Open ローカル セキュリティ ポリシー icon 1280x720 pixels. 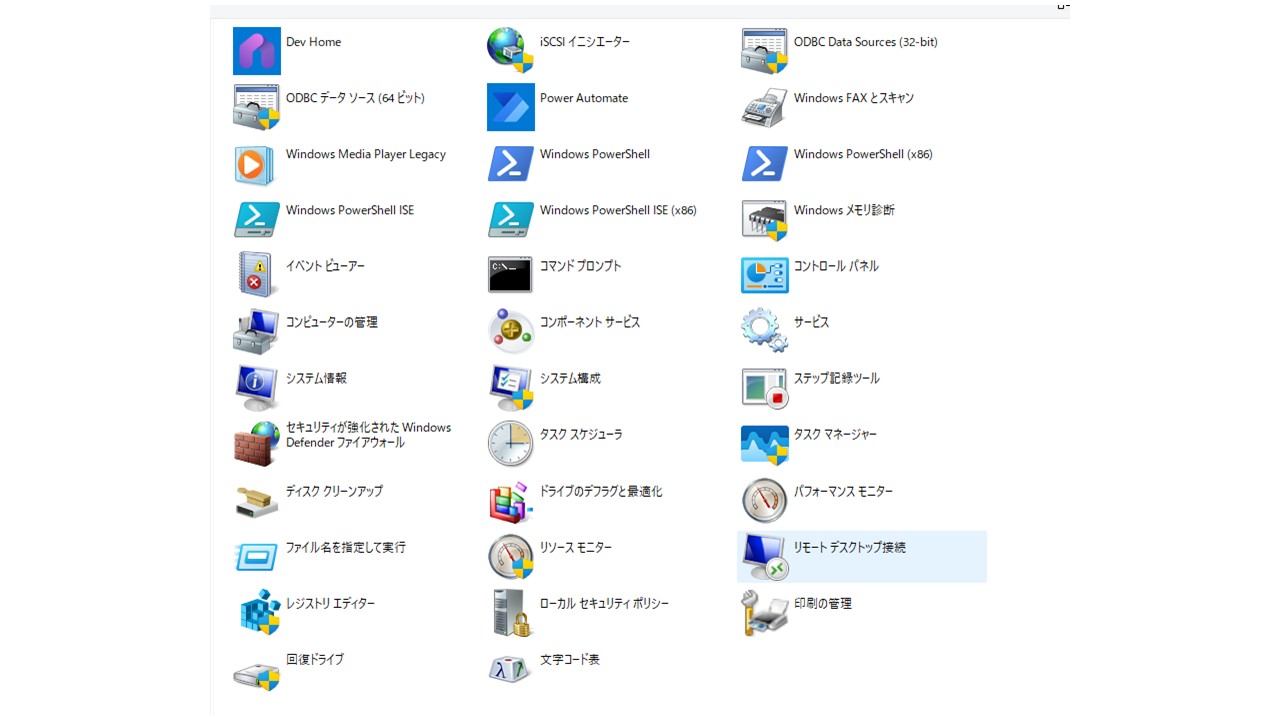[x=511, y=612]
